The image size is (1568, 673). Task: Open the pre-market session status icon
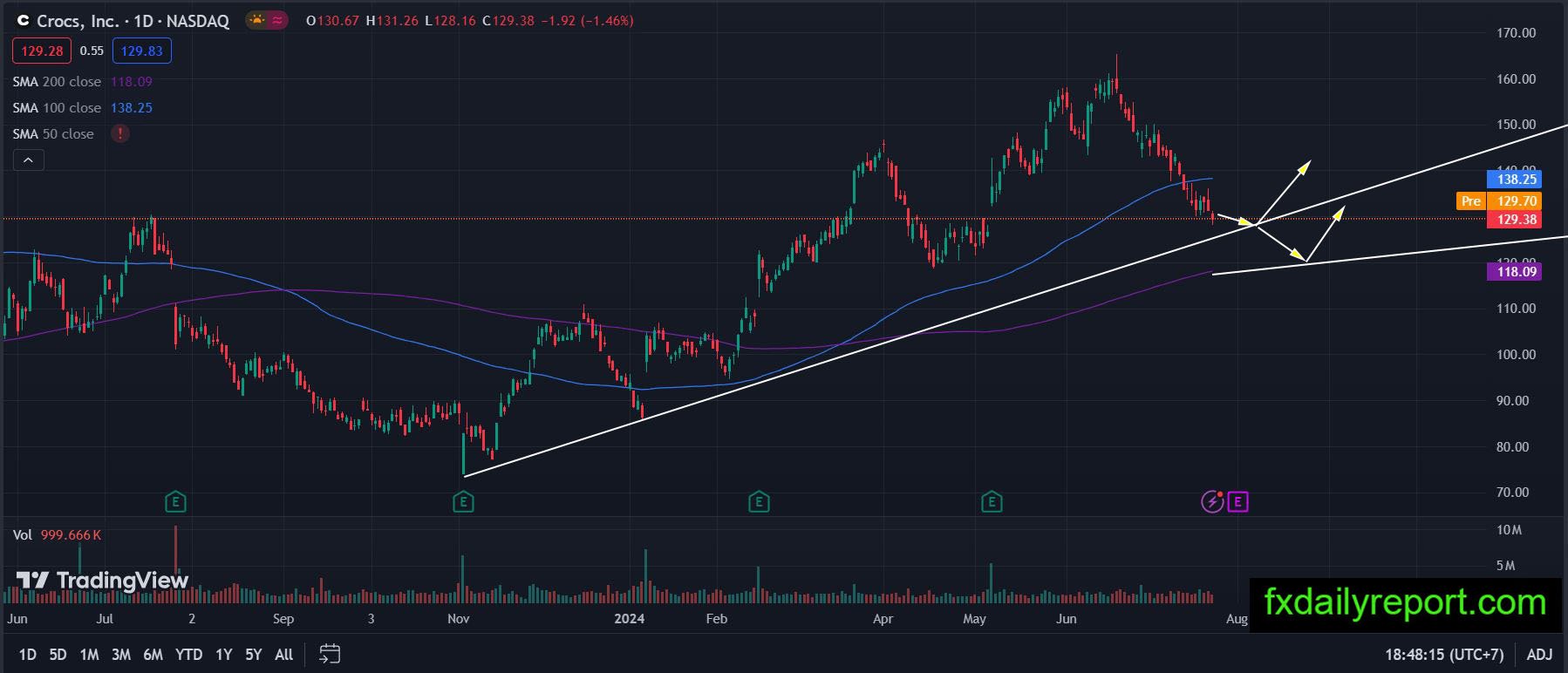click(257, 20)
